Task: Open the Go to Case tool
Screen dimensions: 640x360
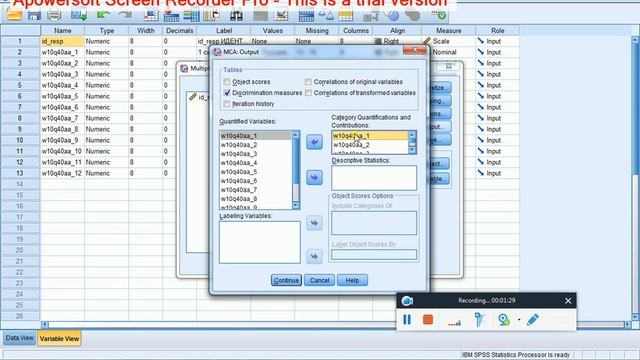Action: pos(151,16)
